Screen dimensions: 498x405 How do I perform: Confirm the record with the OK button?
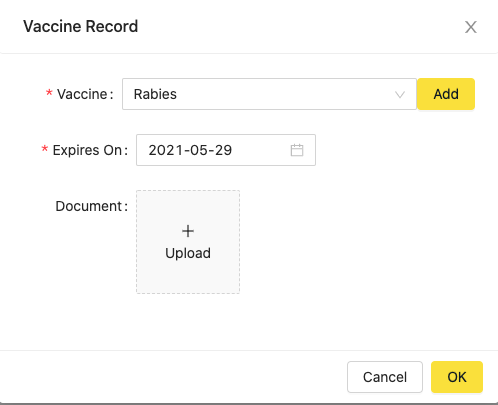click(457, 377)
